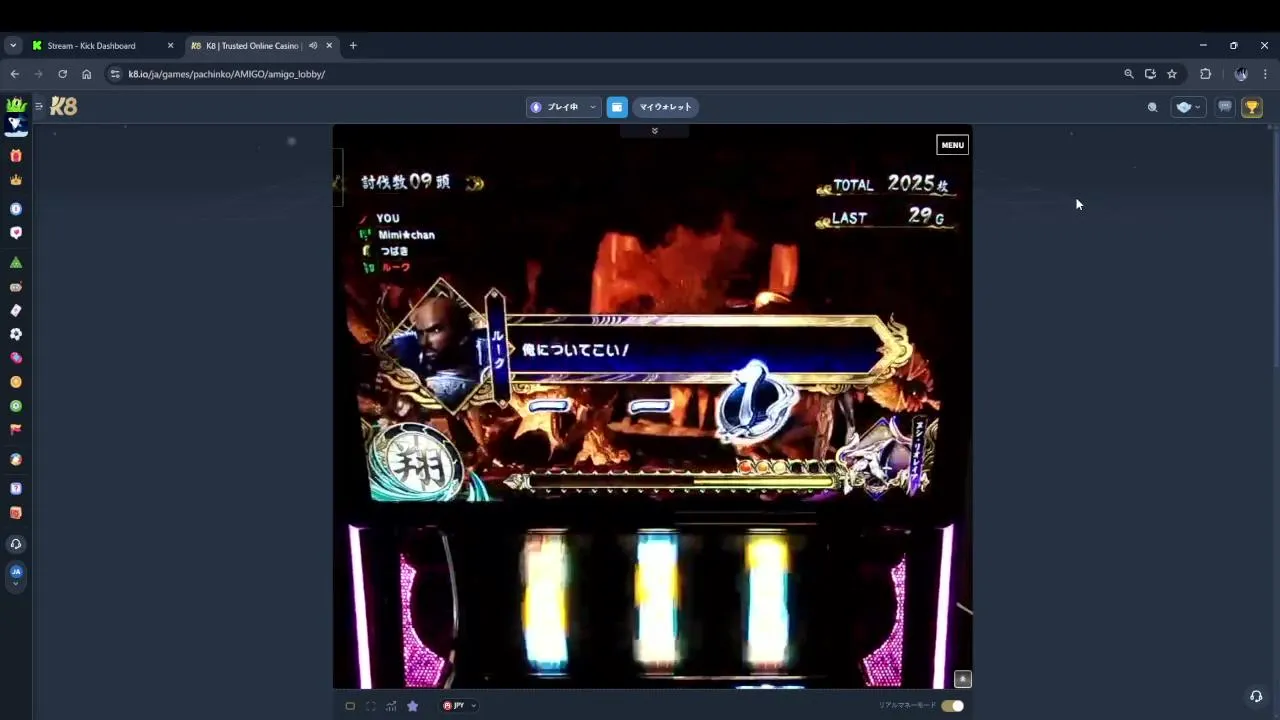Open a new browser tab
Viewport: 1280px width, 720px height.
[x=353, y=45]
